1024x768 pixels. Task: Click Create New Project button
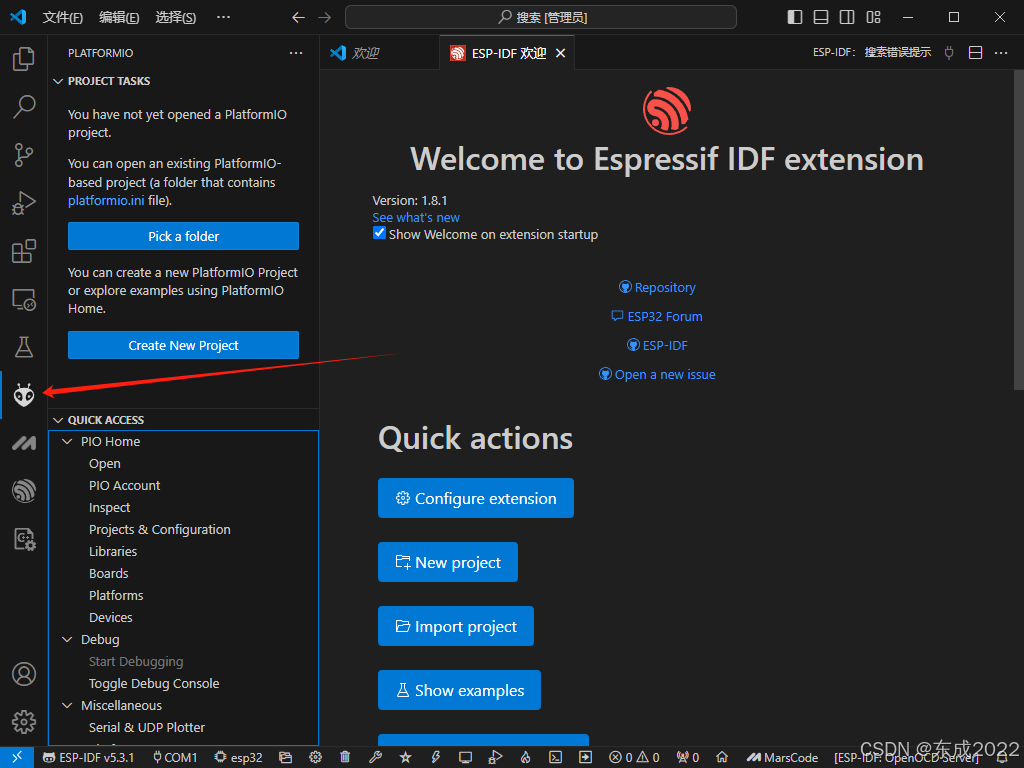tap(184, 345)
